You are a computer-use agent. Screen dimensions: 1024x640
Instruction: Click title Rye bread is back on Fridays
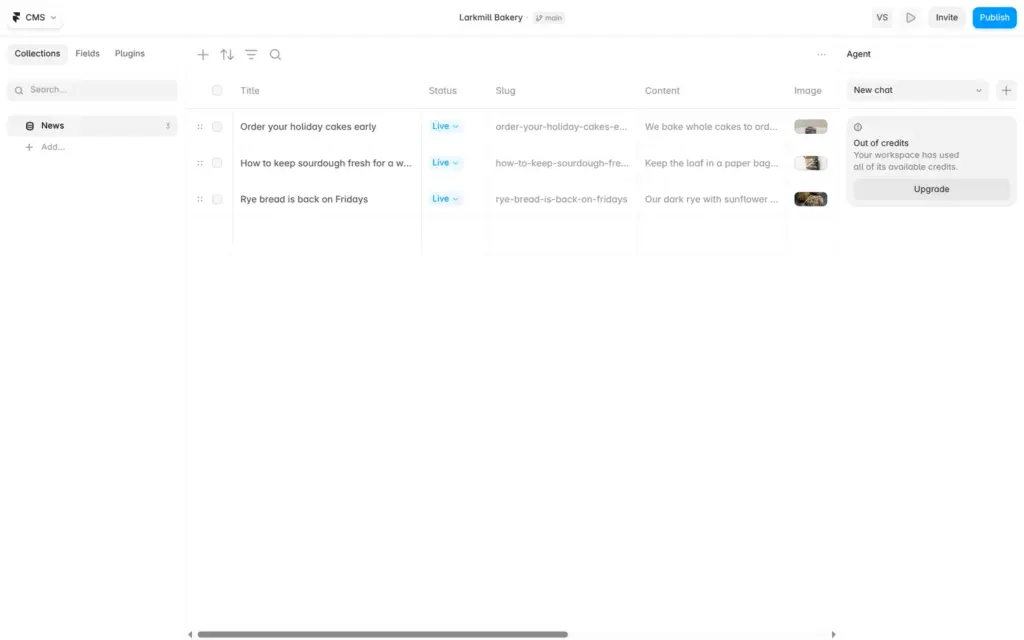[304, 199]
